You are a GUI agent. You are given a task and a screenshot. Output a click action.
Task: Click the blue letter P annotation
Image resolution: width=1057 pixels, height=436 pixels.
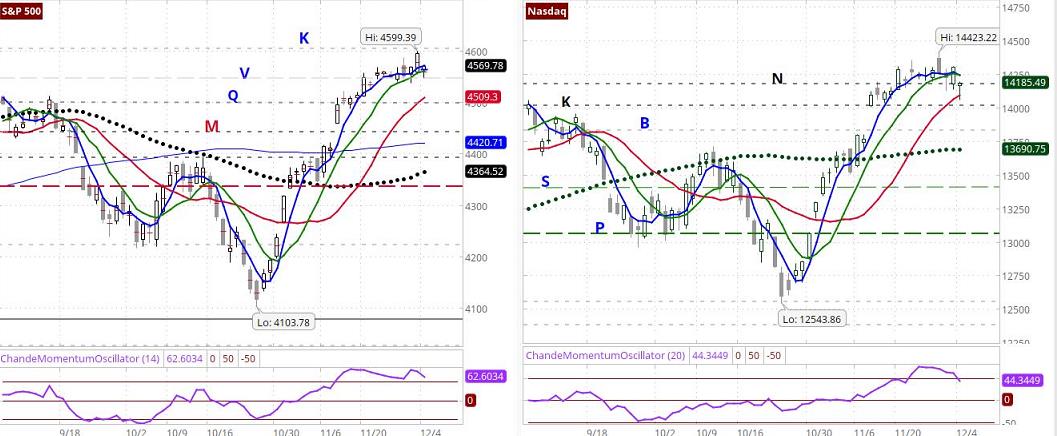(x=600, y=228)
